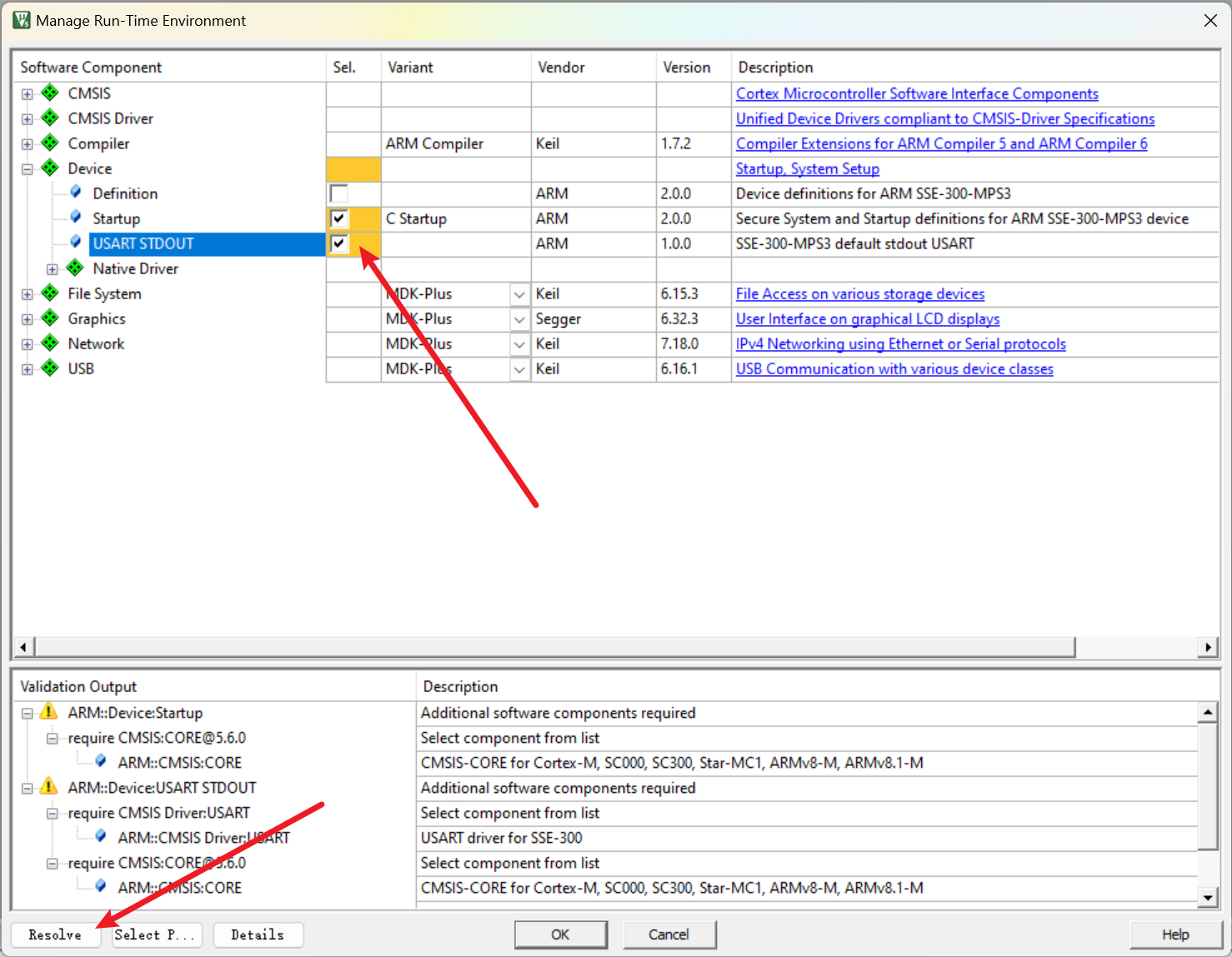Click the Vendor column header
The image size is (1232, 957).
[x=593, y=68]
